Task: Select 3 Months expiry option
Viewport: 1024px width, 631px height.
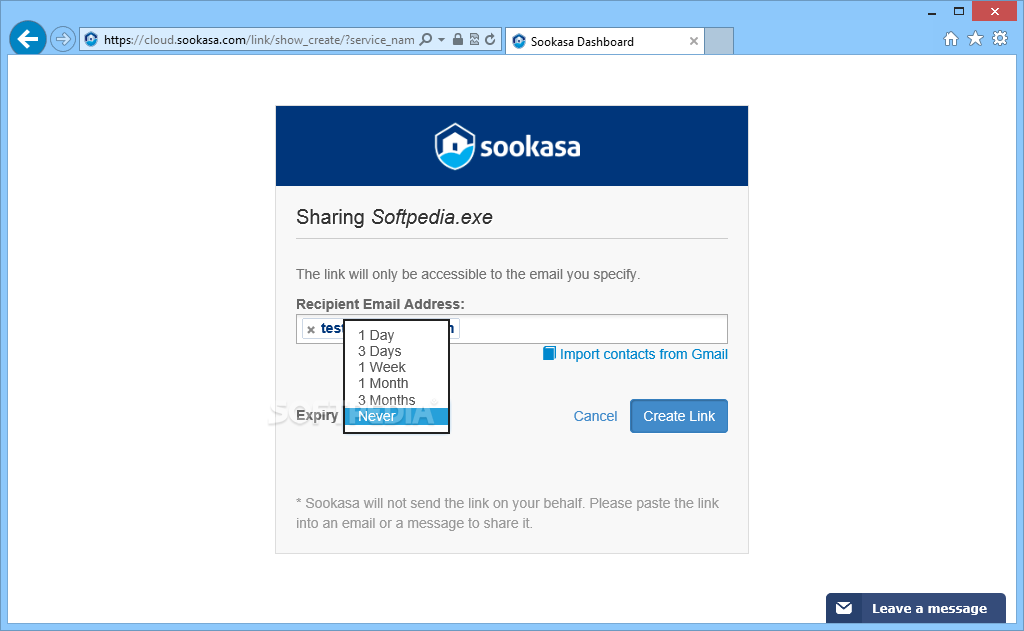Action: coord(396,400)
